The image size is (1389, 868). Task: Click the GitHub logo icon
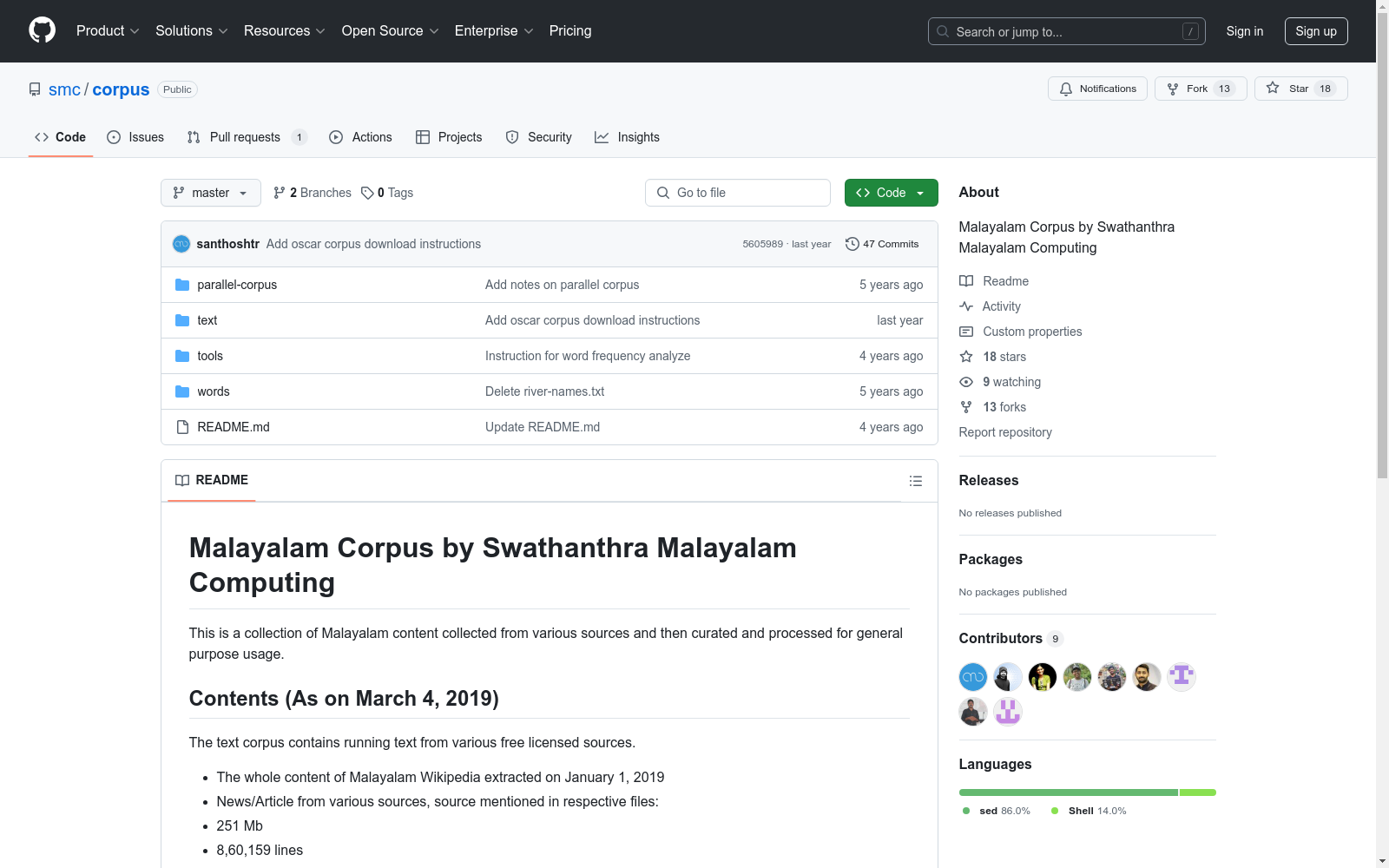(42, 30)
